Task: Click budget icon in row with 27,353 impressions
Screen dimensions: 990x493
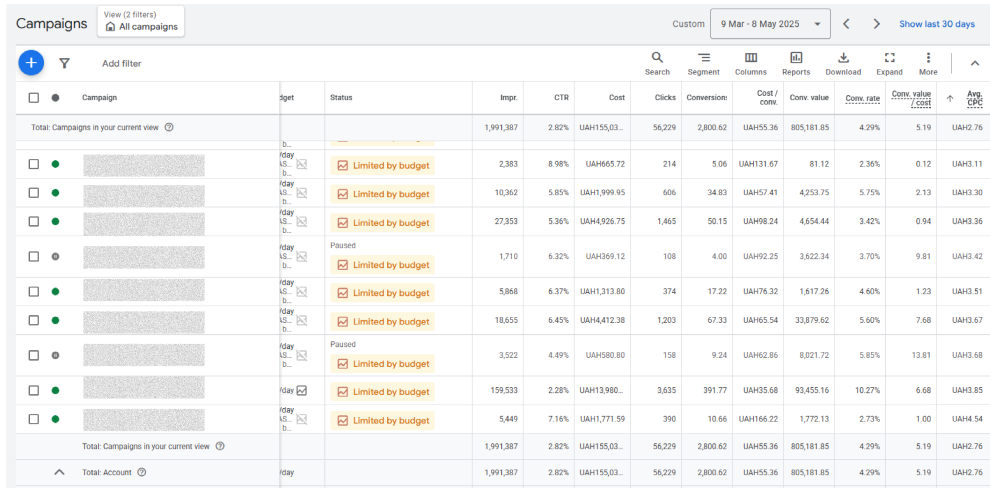Action: point(302,222)
